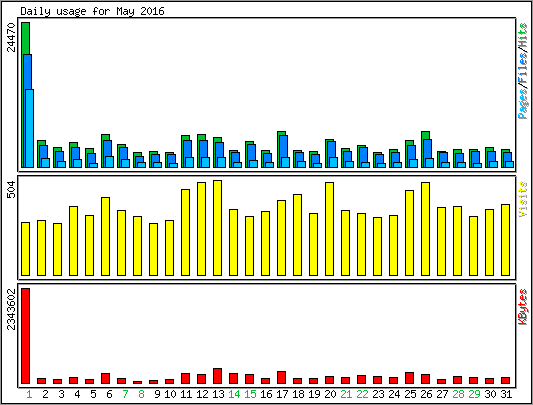Viewport: 533px width, 405px height.
Task: Click day label 20 on the x-axis
Action: coord(330,394)
